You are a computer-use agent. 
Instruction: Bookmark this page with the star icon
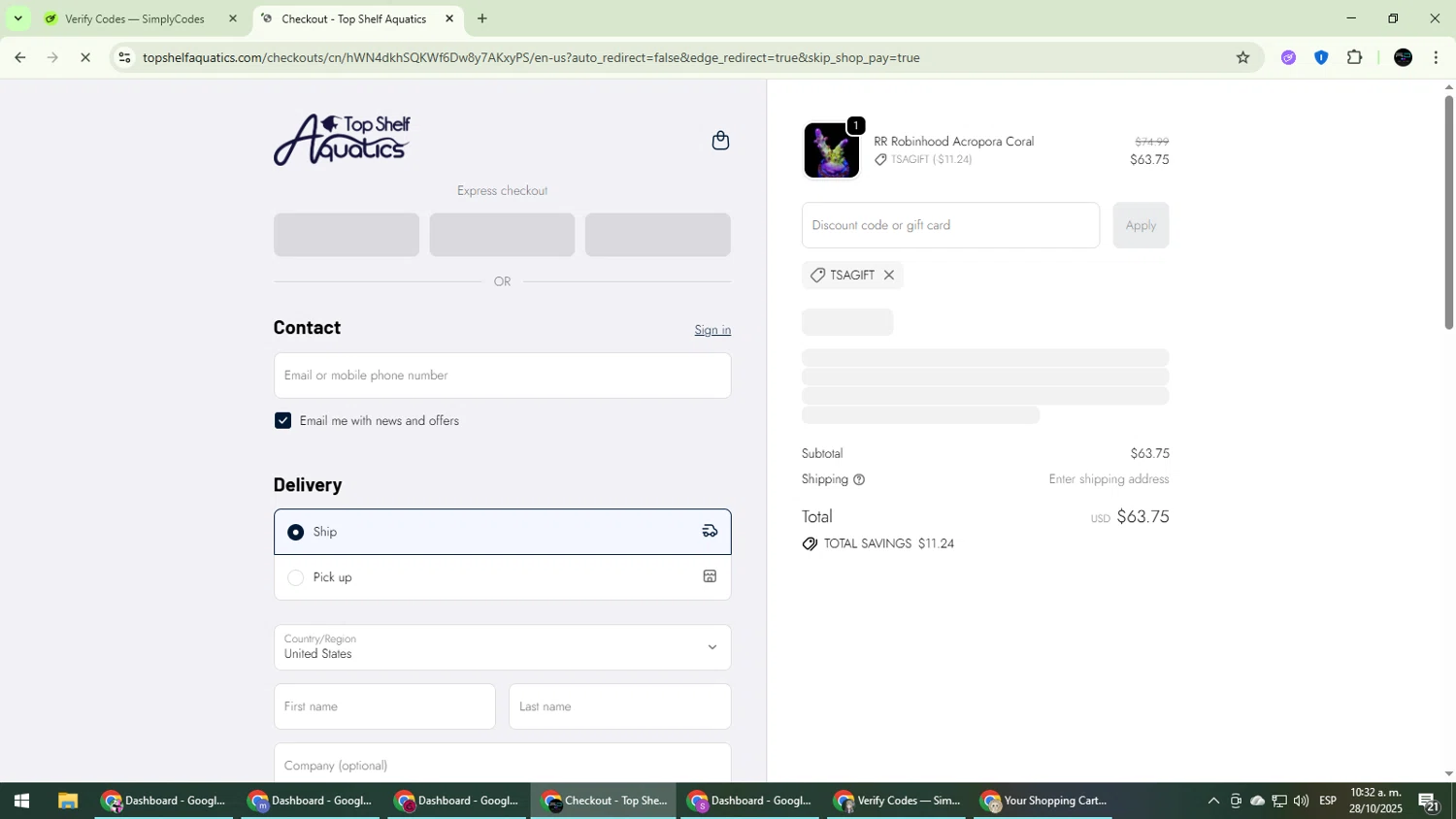(1242, 57)
